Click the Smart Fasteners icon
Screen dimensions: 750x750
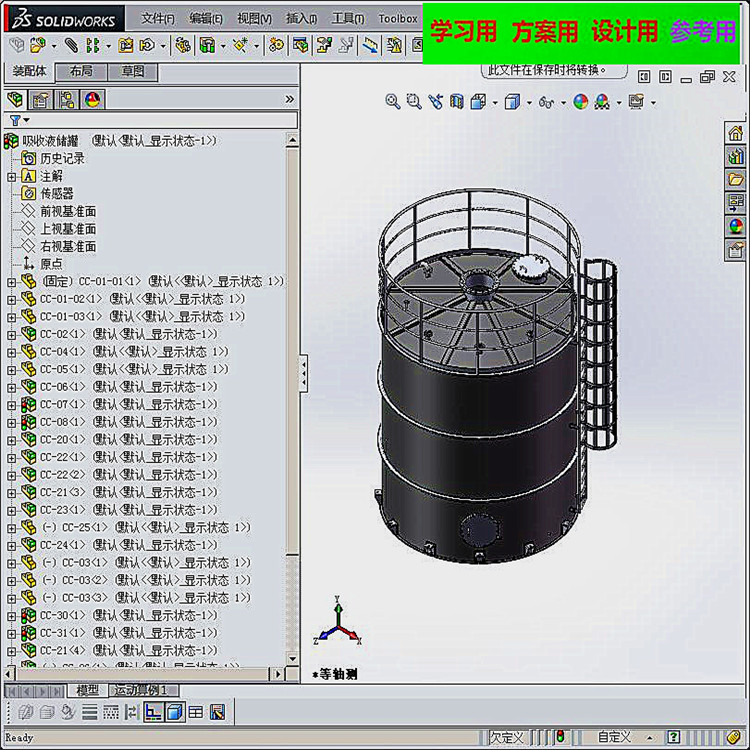[126, 45]
